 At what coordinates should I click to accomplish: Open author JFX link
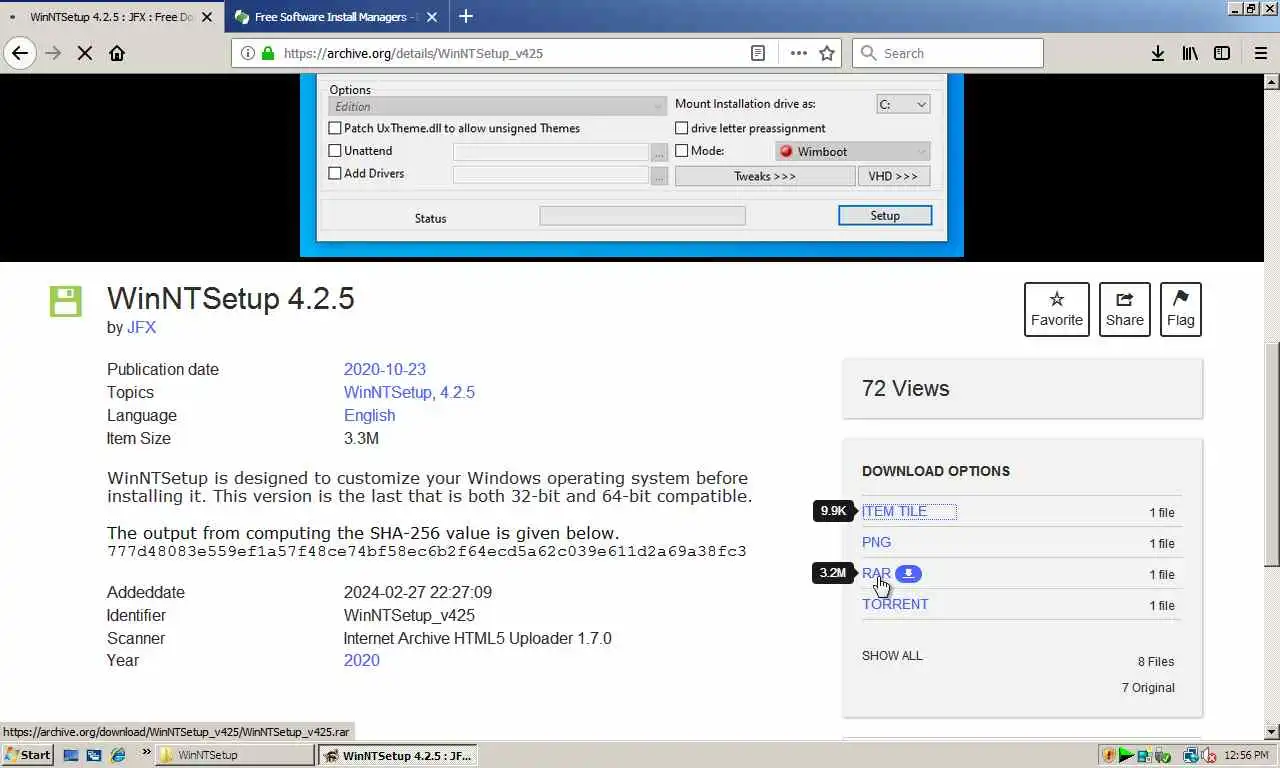[x=141, y=327]
